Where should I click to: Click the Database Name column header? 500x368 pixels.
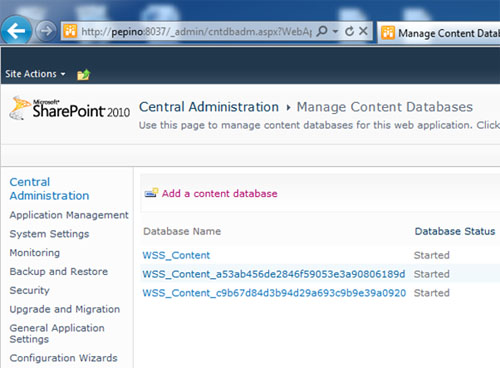coord(182,231)
